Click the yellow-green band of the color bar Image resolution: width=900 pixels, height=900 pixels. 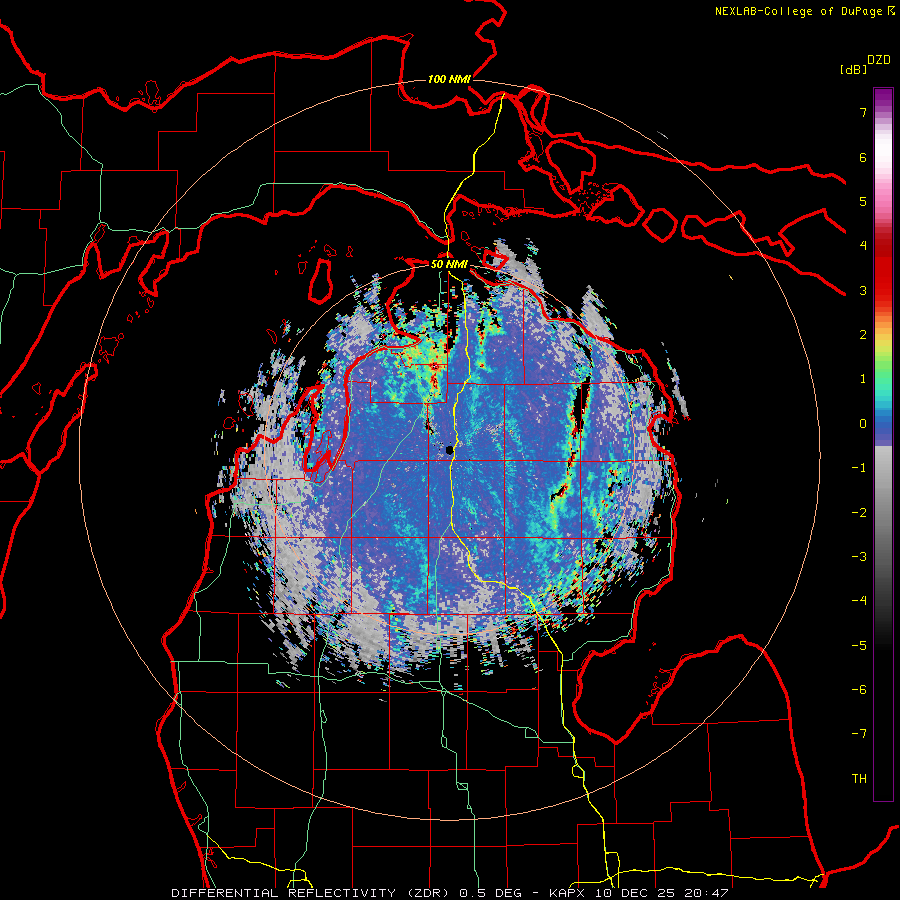[883, 353]
